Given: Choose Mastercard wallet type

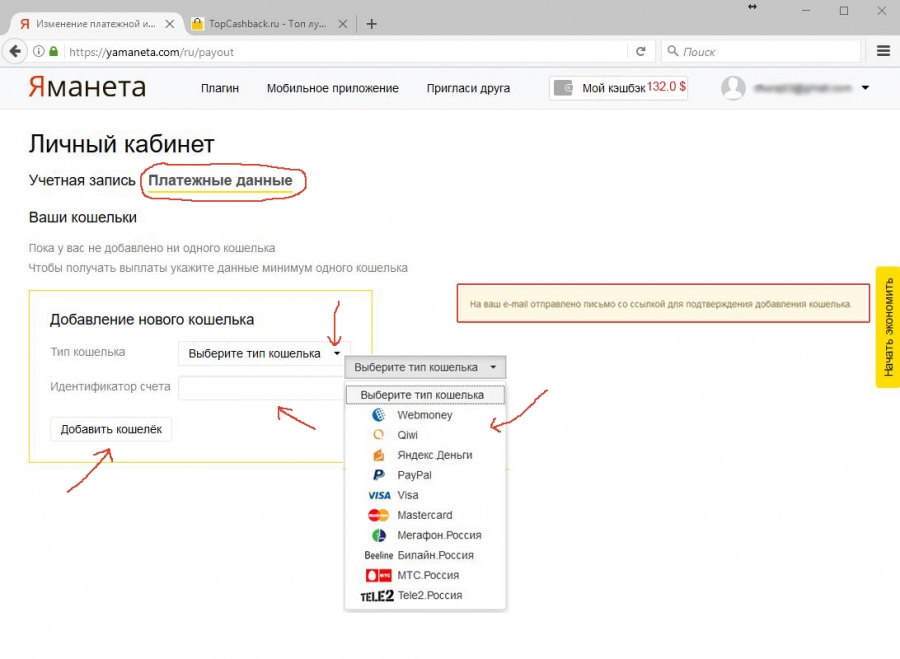Looking at the screenshot, I should [x=425, y=515].
